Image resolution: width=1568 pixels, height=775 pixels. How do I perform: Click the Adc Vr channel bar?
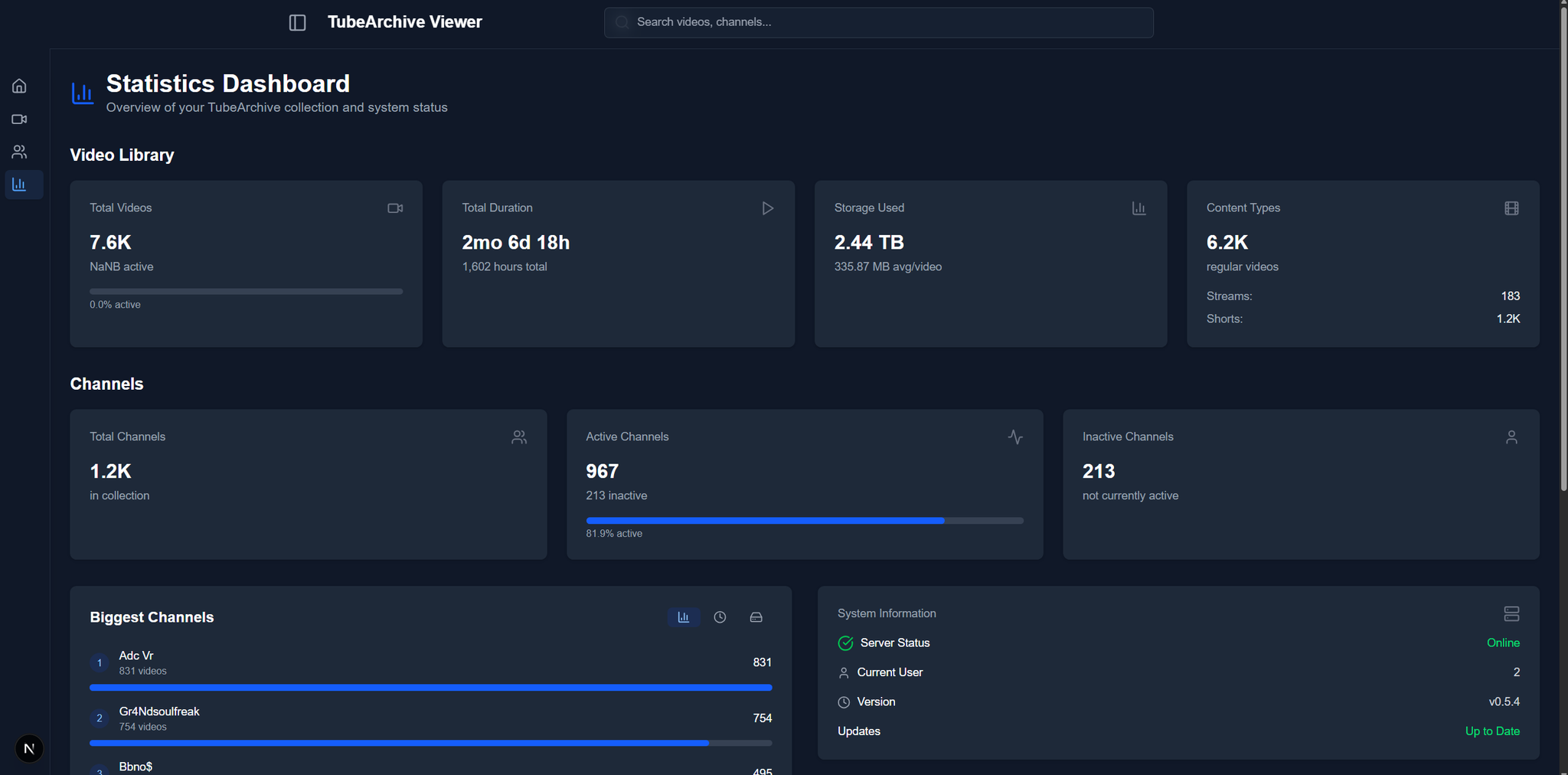pyautogui.click(x=430, y=688)
